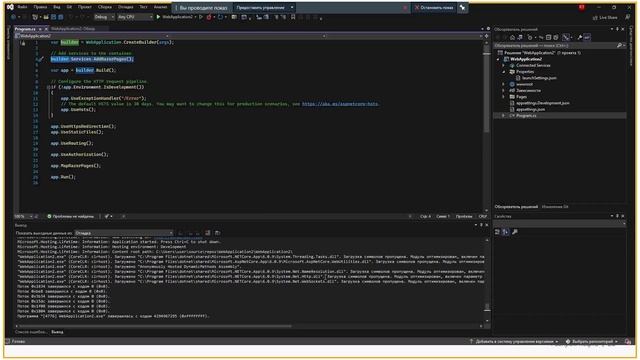640x360 pixels.
Task: Open the Файл menu
Action: coord(22,7)
